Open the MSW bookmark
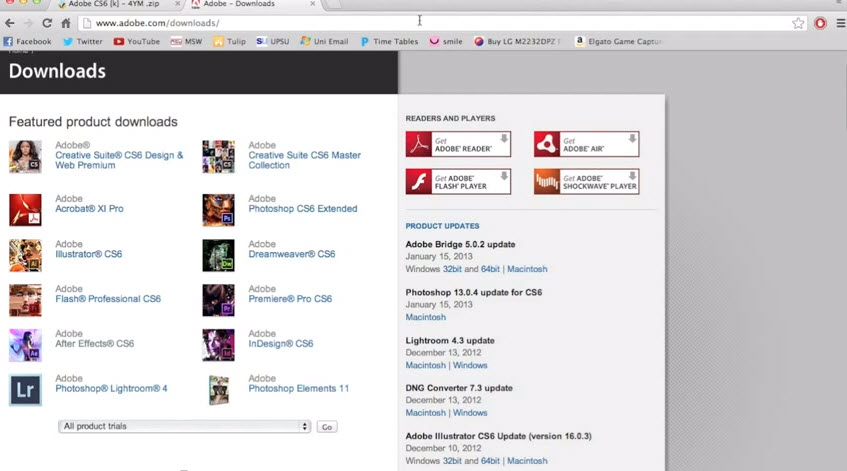 [x=186, y=42]
